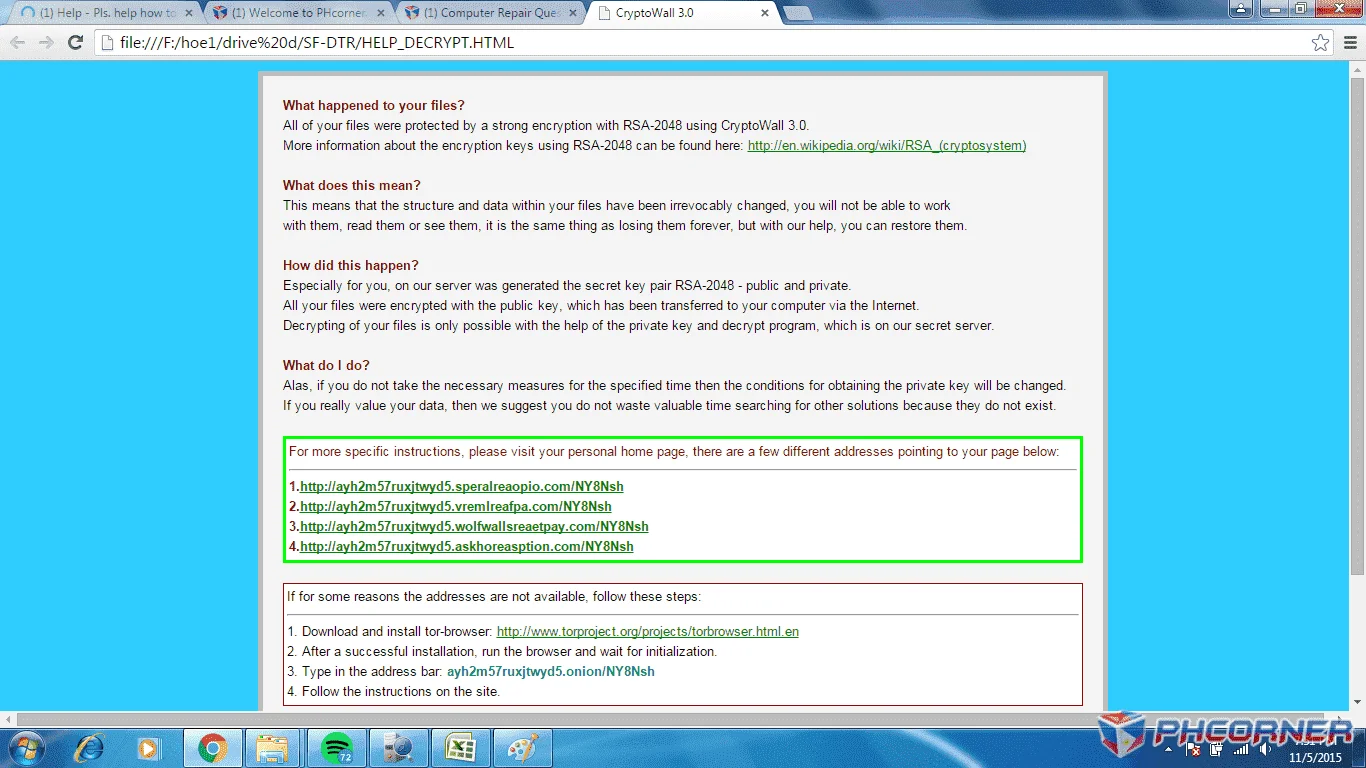Screen dimensions: 1366x768
Task: Open the speralreaopio.com address link
Action: [x=462, y=487]
